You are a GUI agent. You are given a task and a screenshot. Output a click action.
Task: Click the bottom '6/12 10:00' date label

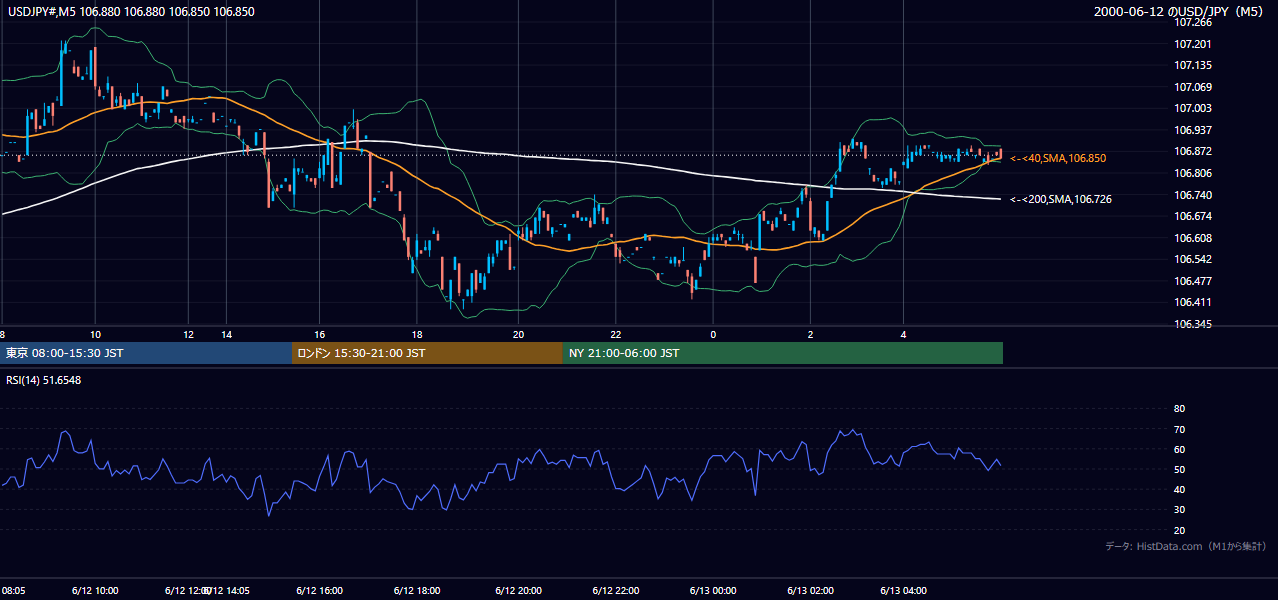(95, 590)
